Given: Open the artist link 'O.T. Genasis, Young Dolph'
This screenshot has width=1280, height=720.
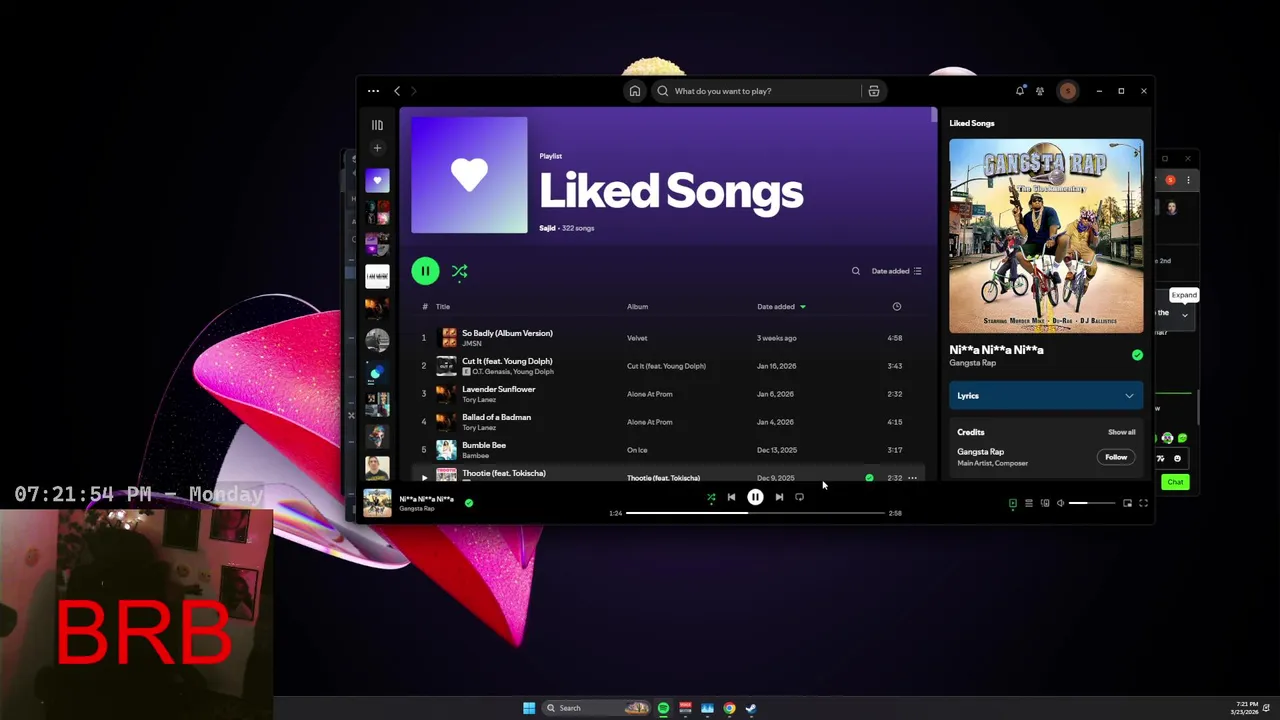Looking at the screenshot, I should tap(512, 372).
